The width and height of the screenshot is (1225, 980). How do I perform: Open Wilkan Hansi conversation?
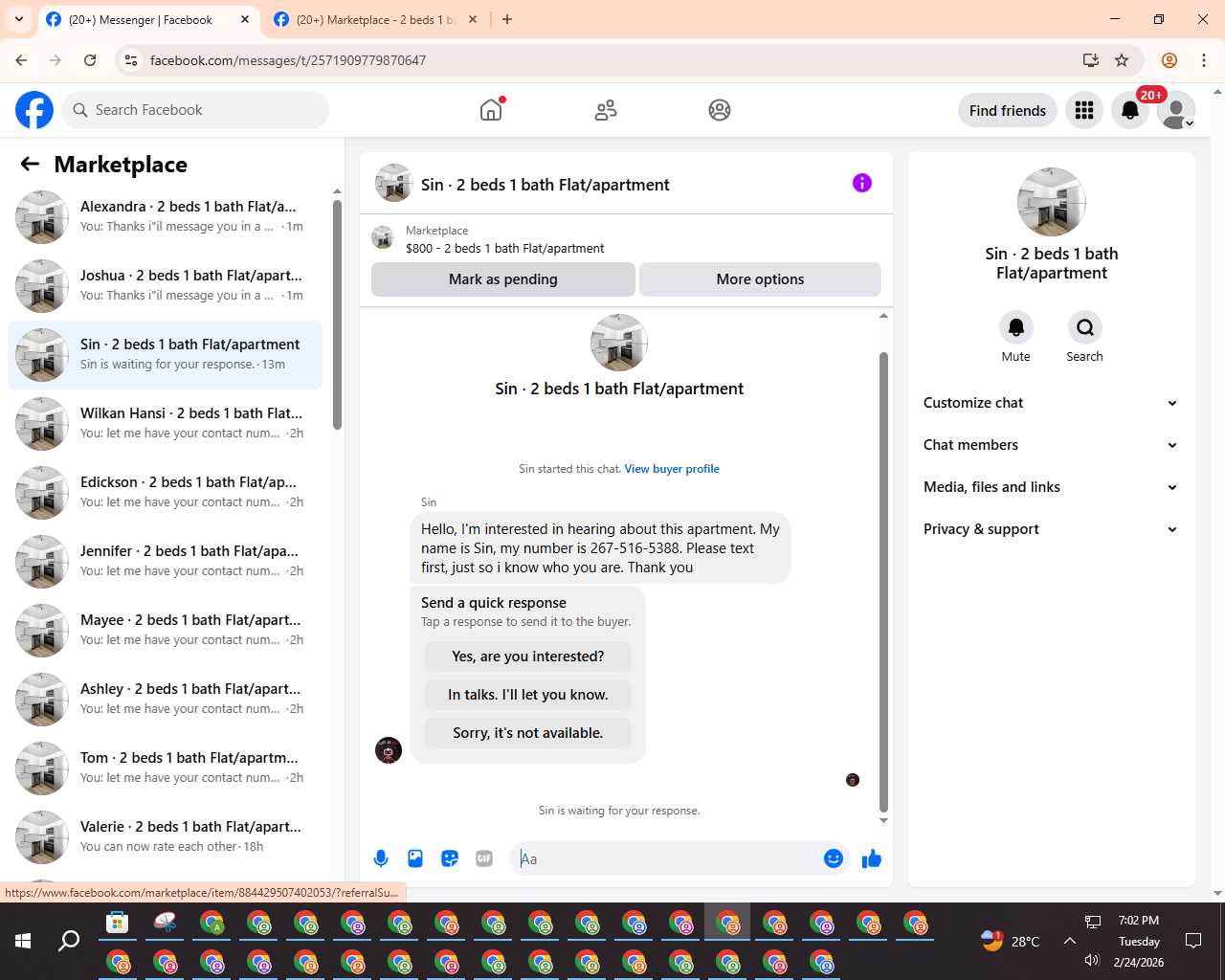[x=165, y=424]
